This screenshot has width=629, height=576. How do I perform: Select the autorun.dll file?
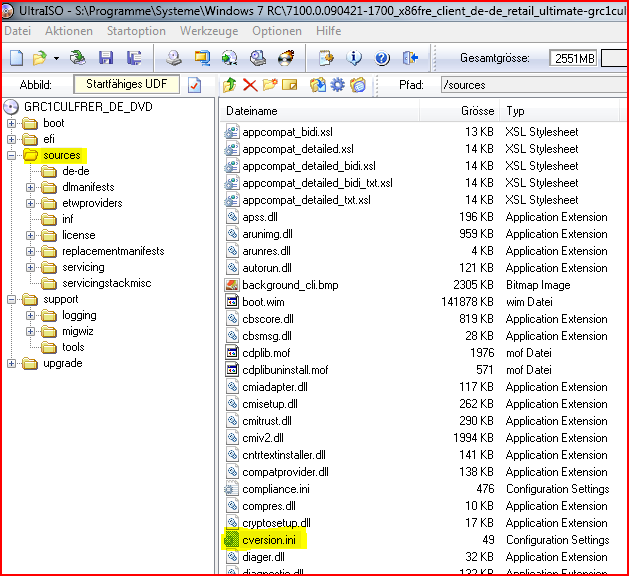(x=267, y=268)
